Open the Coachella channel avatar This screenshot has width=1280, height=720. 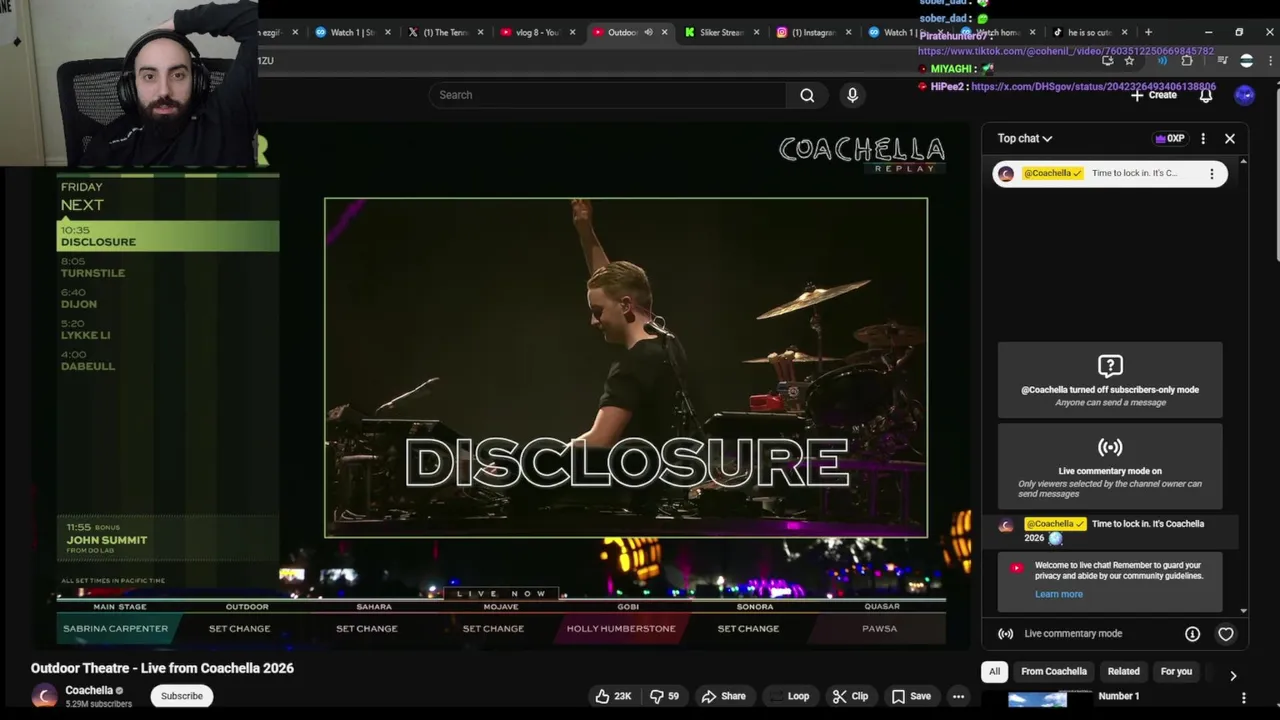[x=44, y=697]
